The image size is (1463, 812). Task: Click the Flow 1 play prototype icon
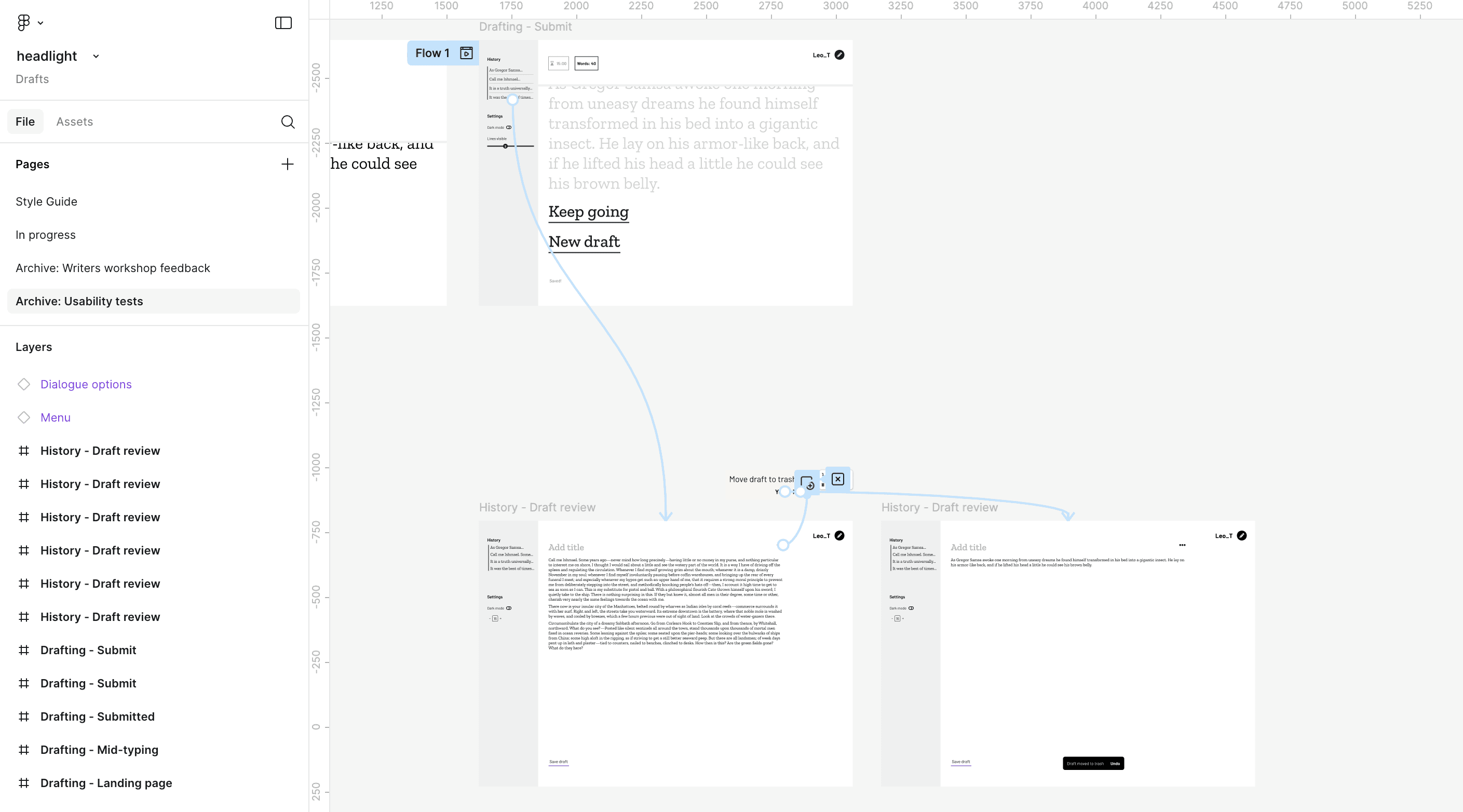pyautogui.click(x=466, y=53)
